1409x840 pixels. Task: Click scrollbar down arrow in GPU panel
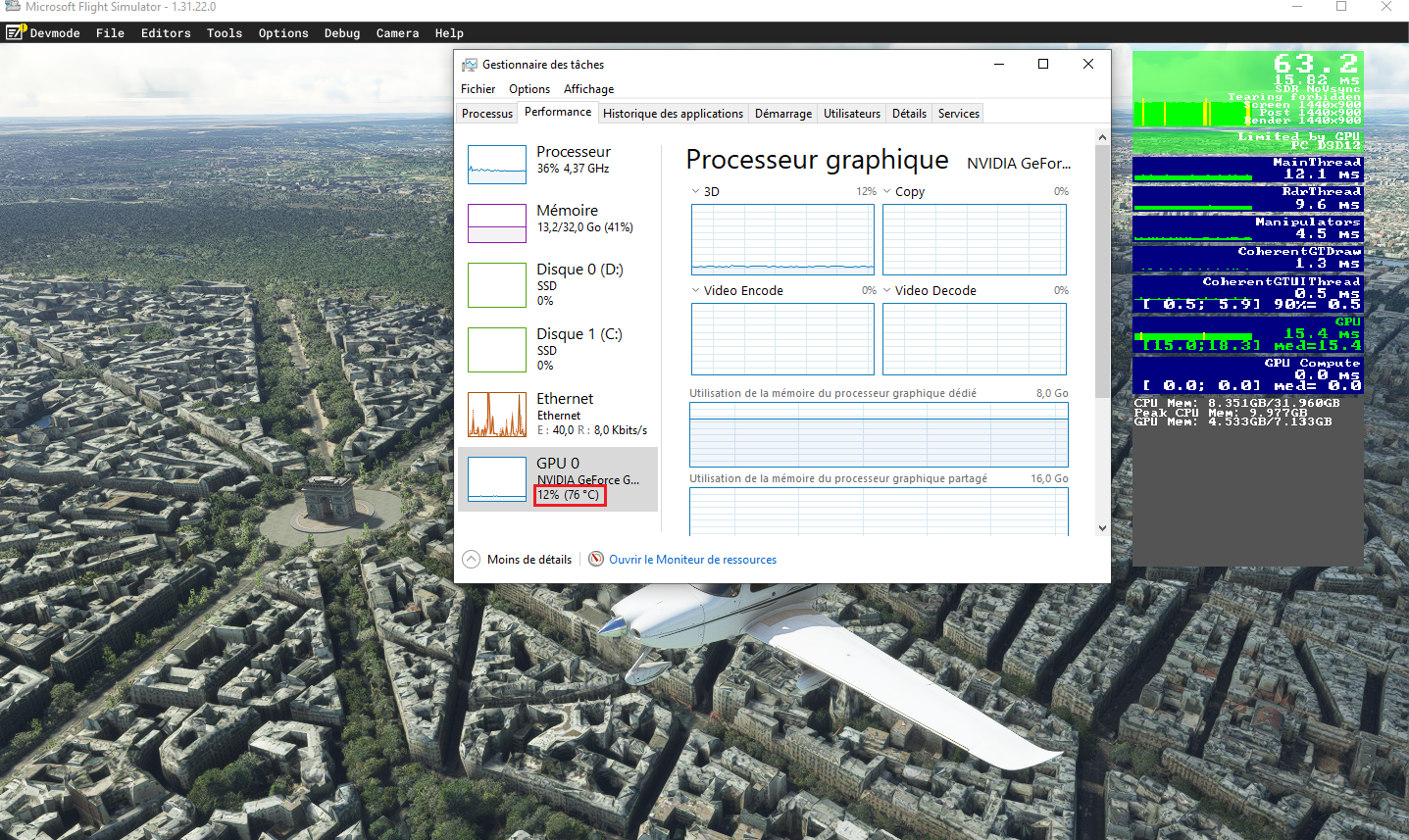point(1102,527)
